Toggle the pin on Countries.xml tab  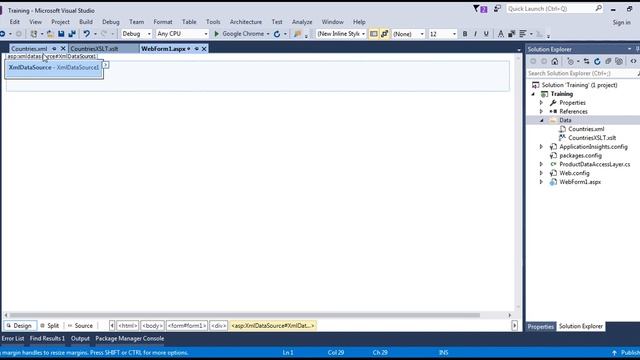point(54,49)
